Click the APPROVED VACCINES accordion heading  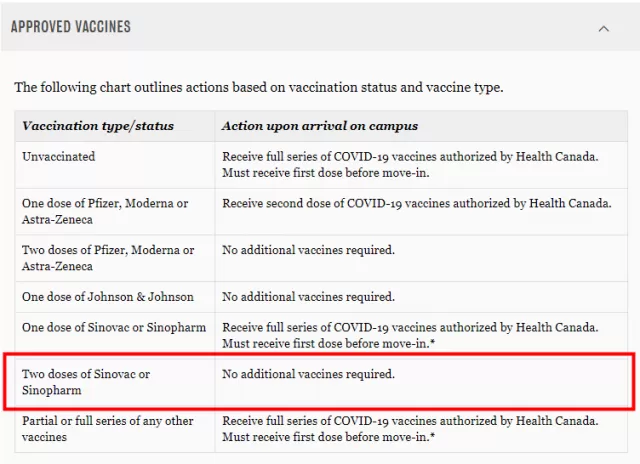tap(71, 27)
